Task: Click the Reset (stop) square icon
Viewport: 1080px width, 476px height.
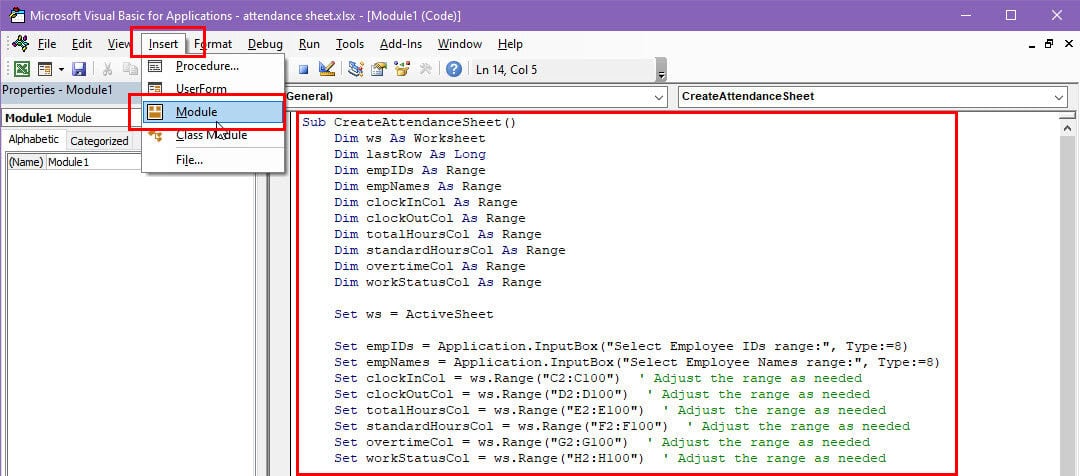Action: click(x=304, y=69)
